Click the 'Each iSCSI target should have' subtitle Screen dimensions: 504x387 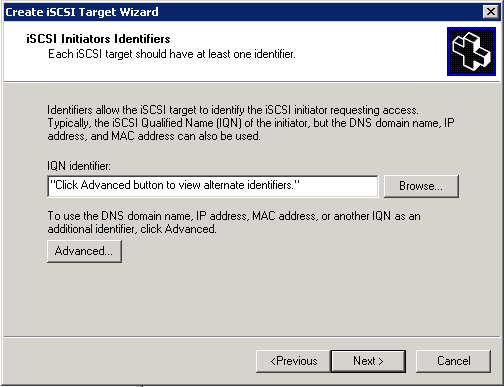172,54
